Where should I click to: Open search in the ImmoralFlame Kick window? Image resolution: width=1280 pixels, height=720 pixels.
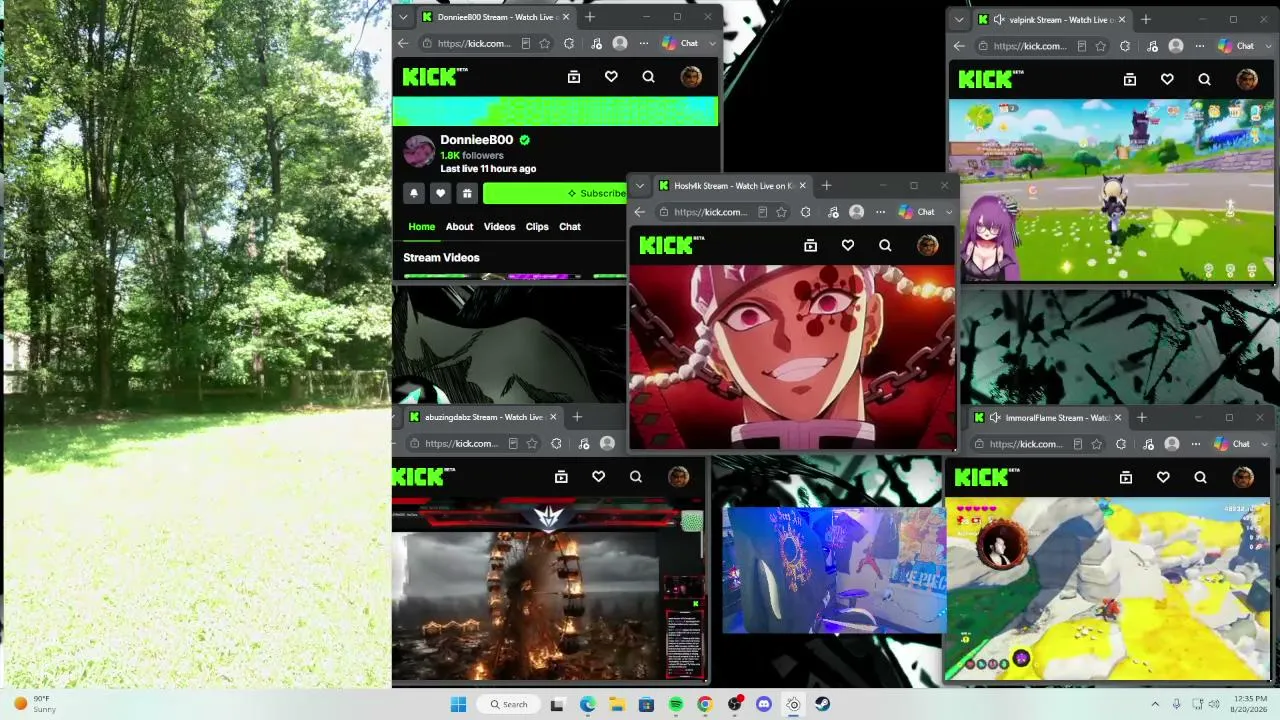1200,478
